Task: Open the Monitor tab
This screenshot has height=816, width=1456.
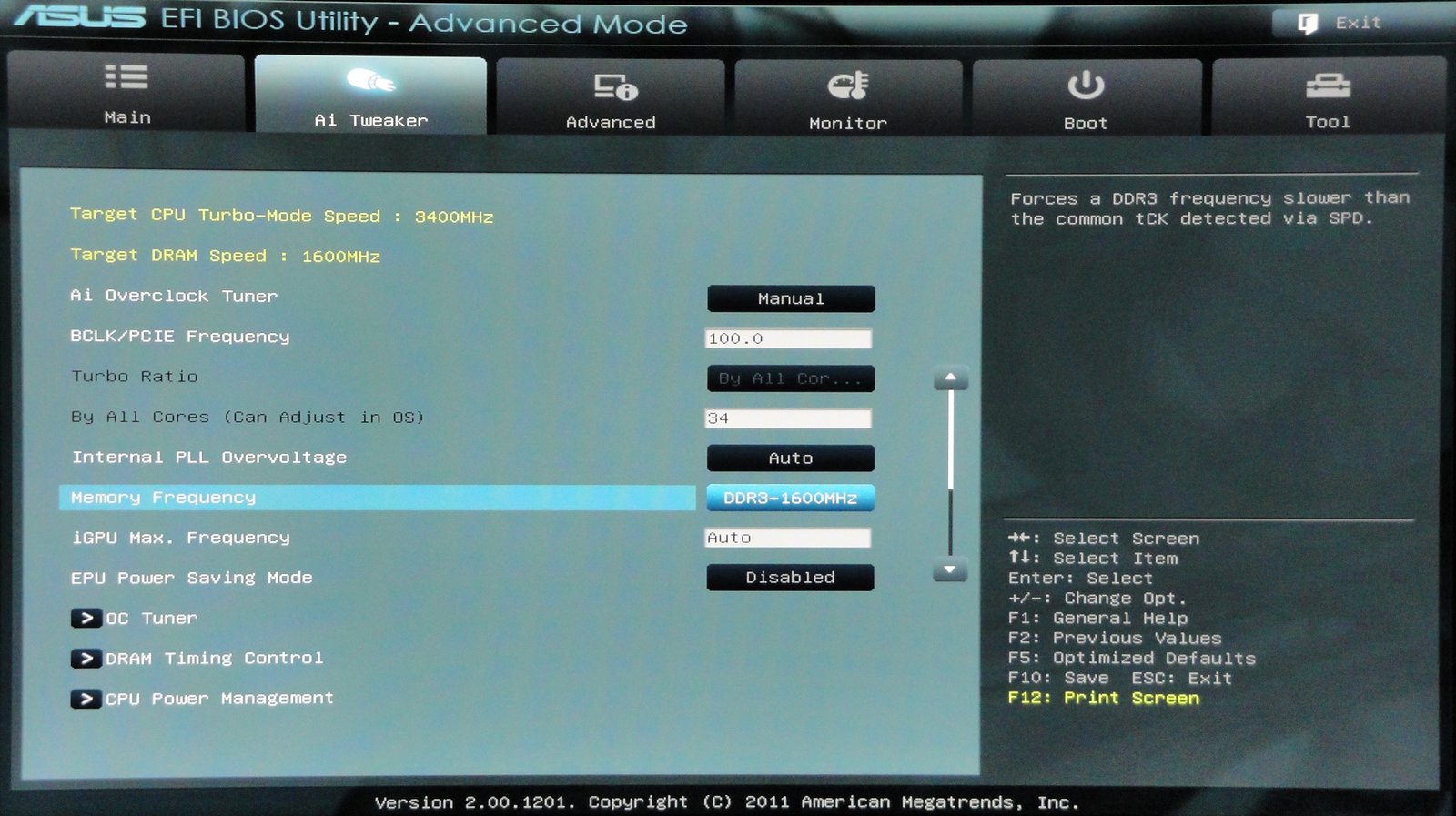Action: pyautogui.click(x=848, y=97)
